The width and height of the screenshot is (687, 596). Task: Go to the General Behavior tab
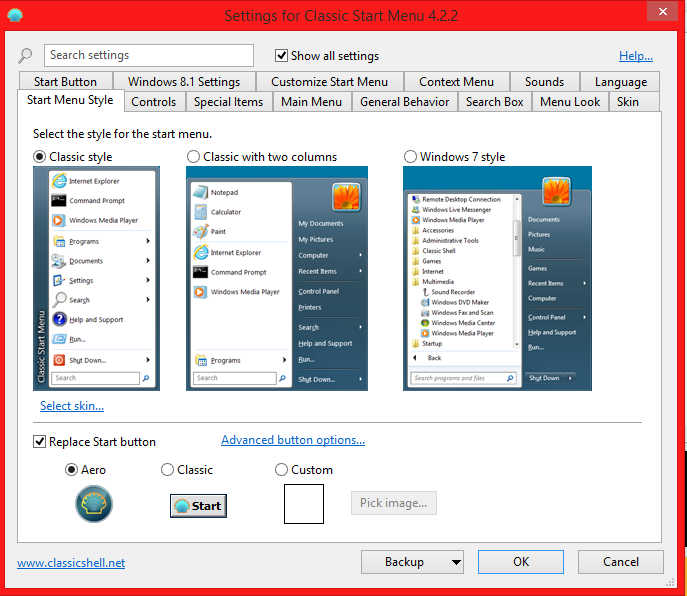pos(404,102)
